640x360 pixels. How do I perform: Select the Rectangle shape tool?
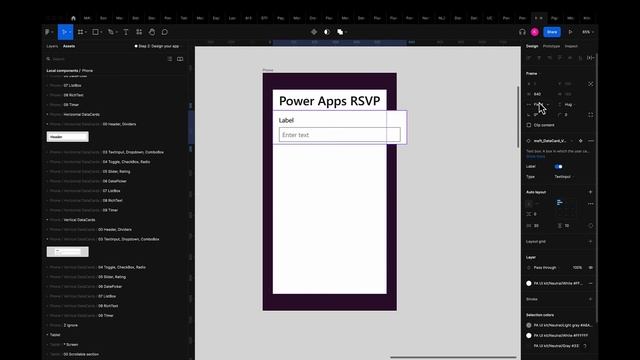[x=96, y=32]
